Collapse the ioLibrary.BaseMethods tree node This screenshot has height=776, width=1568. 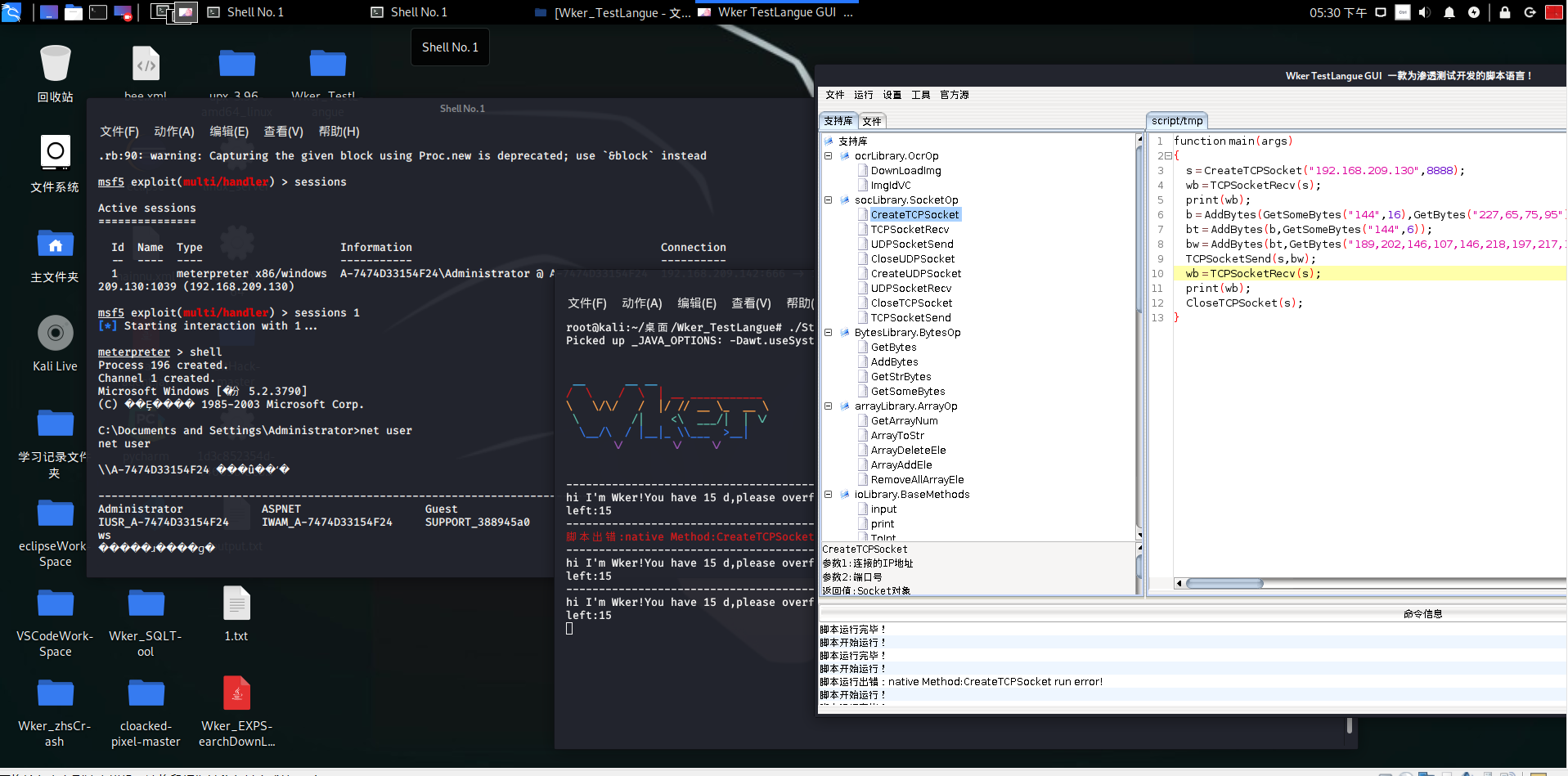coord(828,494)
